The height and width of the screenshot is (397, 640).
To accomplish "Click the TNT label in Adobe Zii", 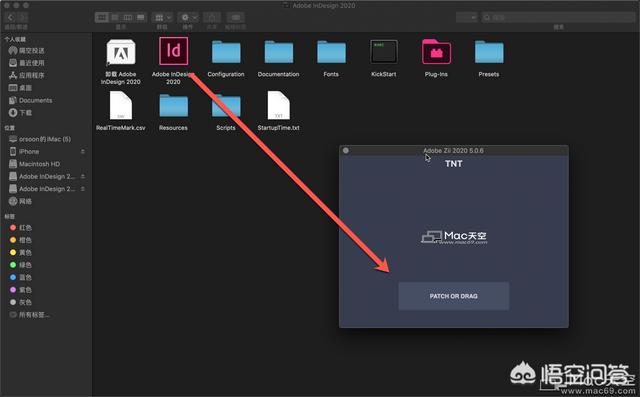I will tap(453, 164).
